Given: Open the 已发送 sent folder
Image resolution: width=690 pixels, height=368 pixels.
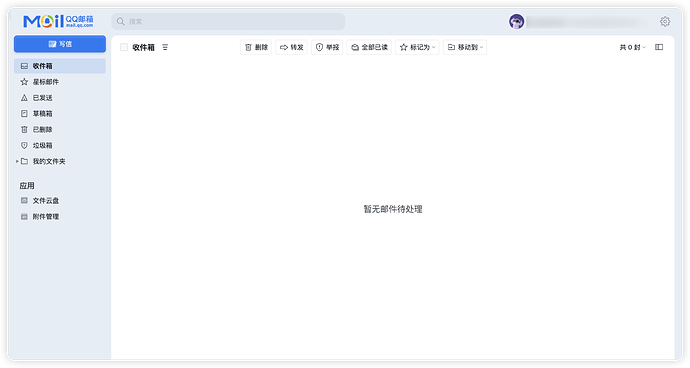Looking at the screenshot, I should click(60, 98).
